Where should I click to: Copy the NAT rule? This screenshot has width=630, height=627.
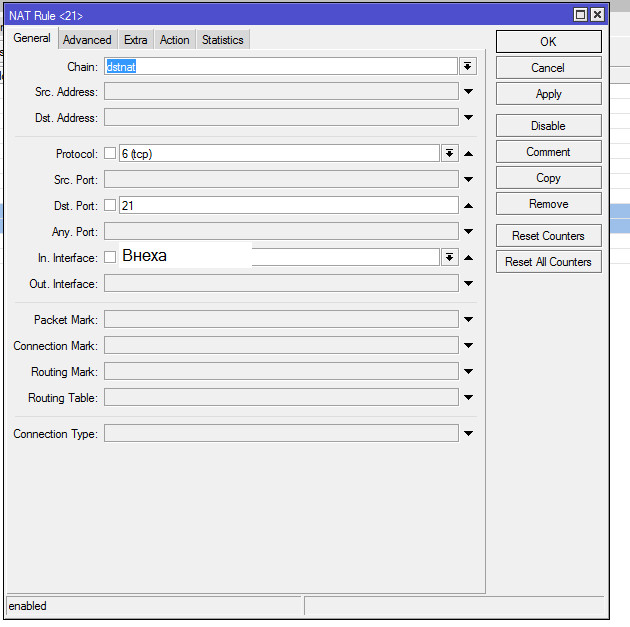[x=548, y=178]
